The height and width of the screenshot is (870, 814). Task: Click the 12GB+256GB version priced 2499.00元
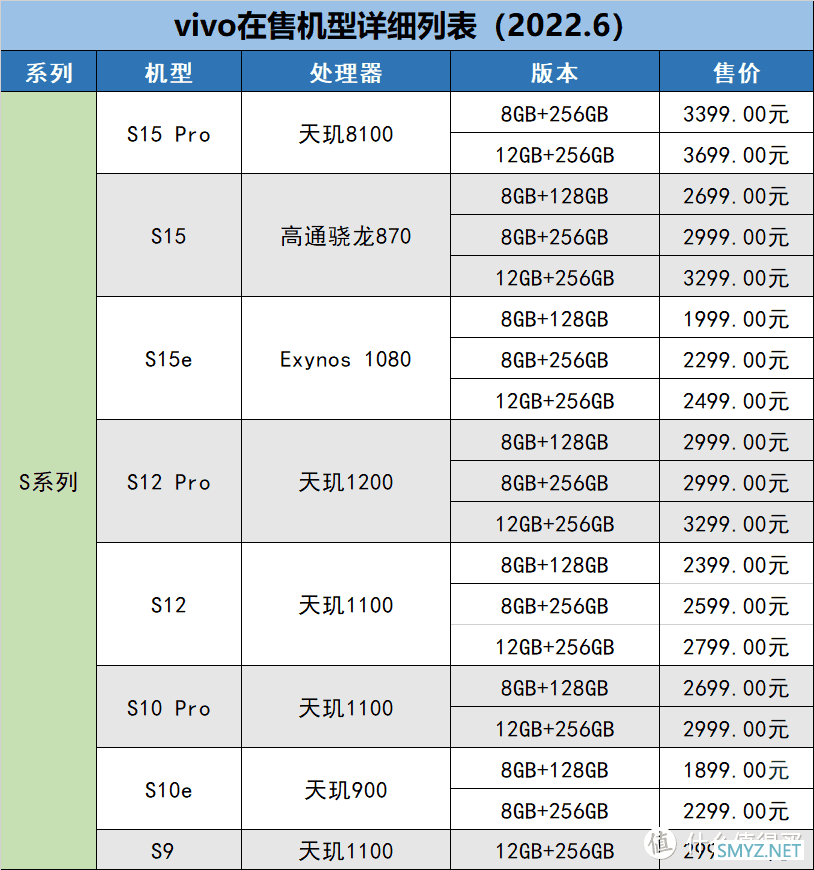coord(555,400)
